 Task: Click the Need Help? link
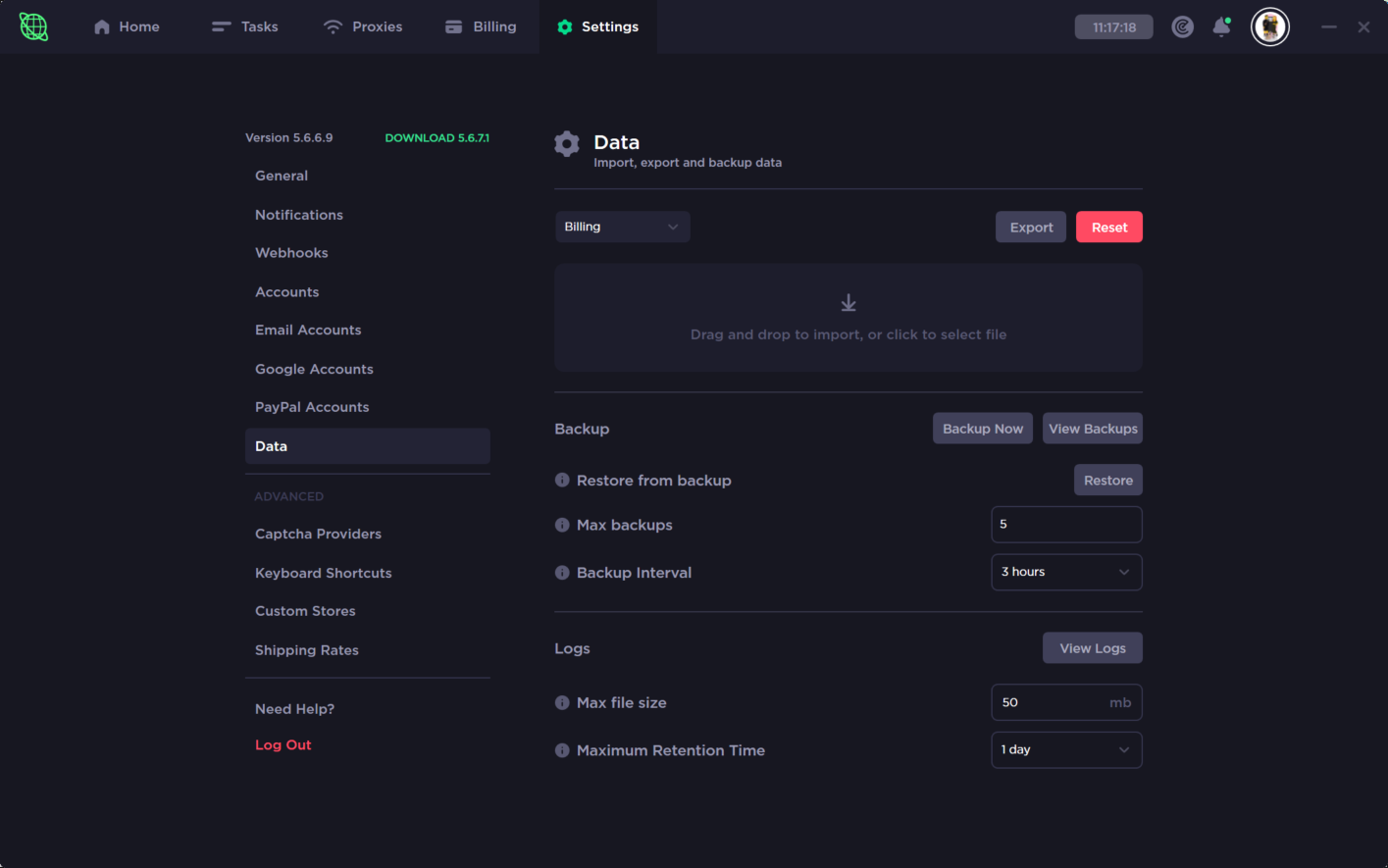(x=294, y=709)
